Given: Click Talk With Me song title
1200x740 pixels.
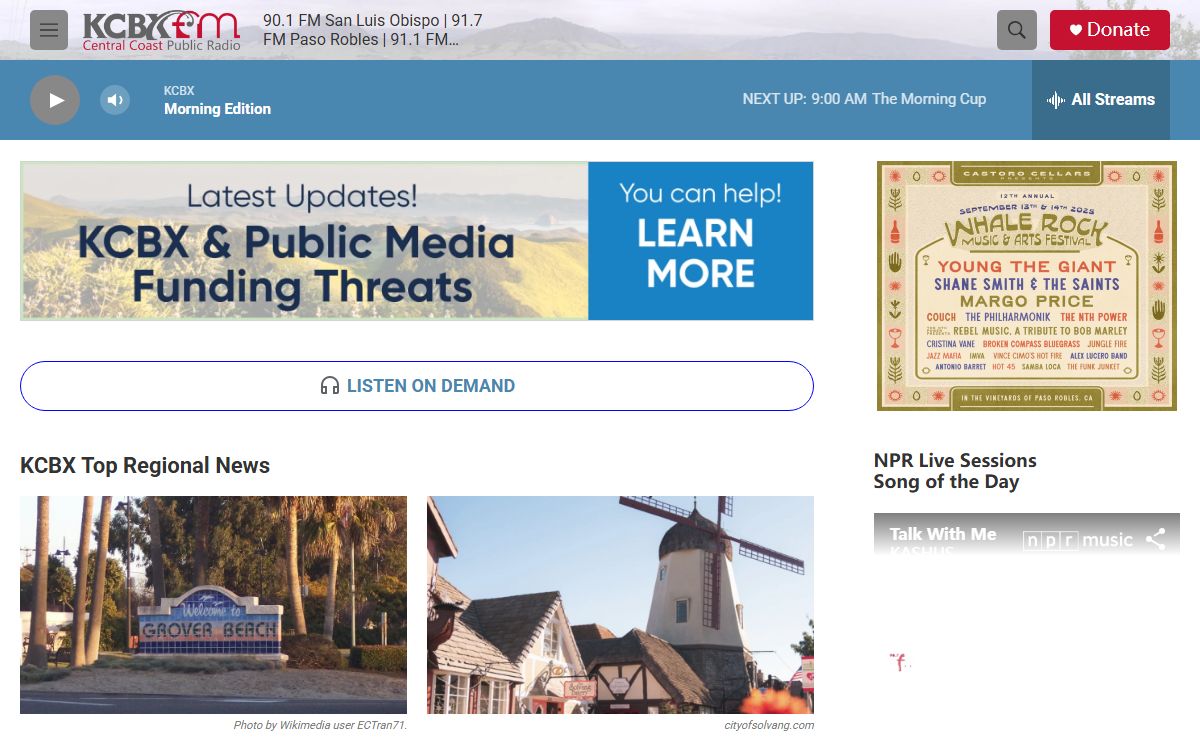Looking at the screenshot, I should click(943, 534).
